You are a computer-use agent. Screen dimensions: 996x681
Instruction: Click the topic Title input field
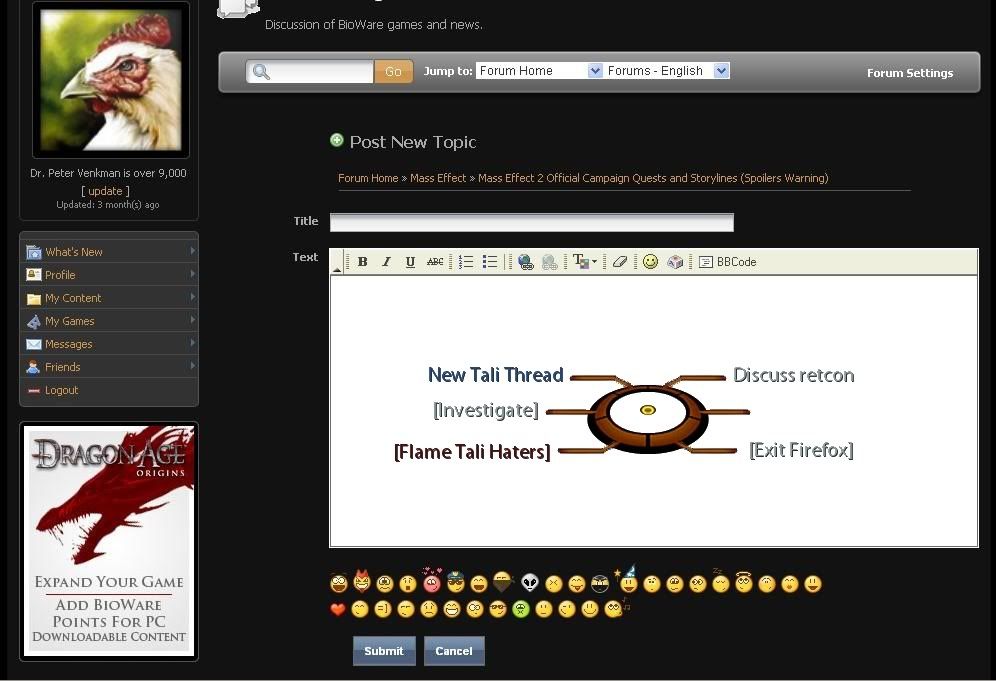[531, 222]
